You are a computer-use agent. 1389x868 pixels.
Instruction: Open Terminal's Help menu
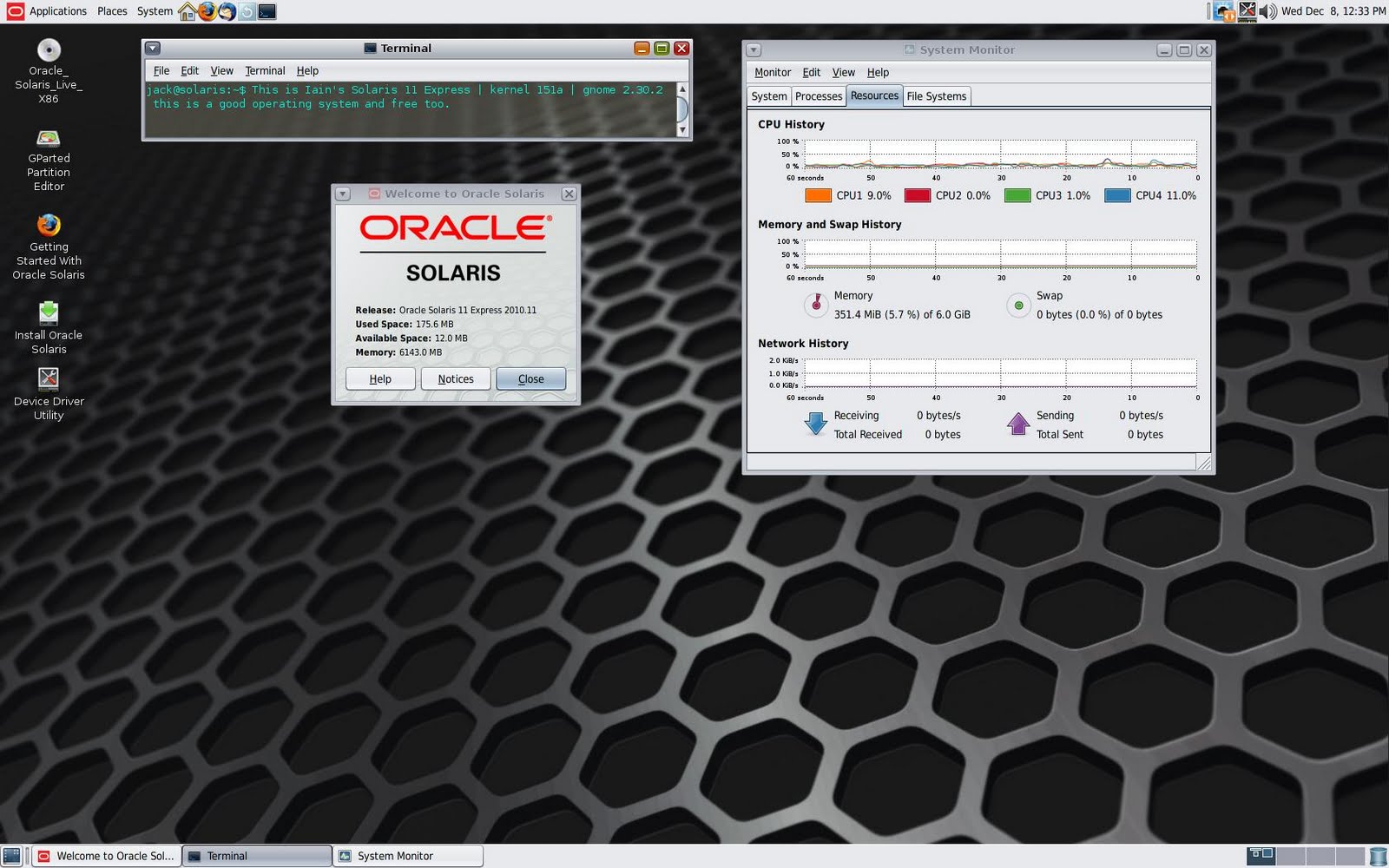[x=307, y=71]
